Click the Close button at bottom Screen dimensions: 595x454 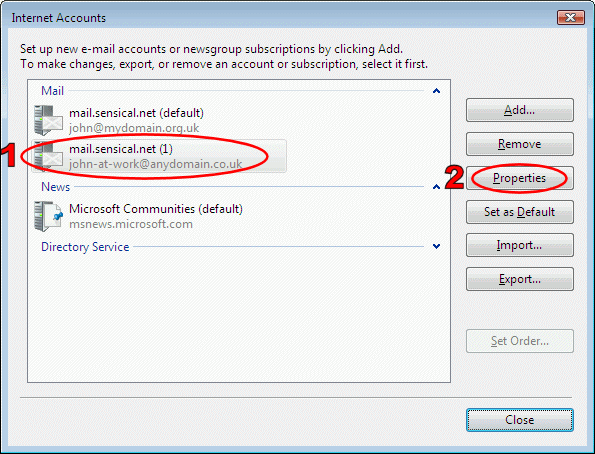tap(519, 420)
